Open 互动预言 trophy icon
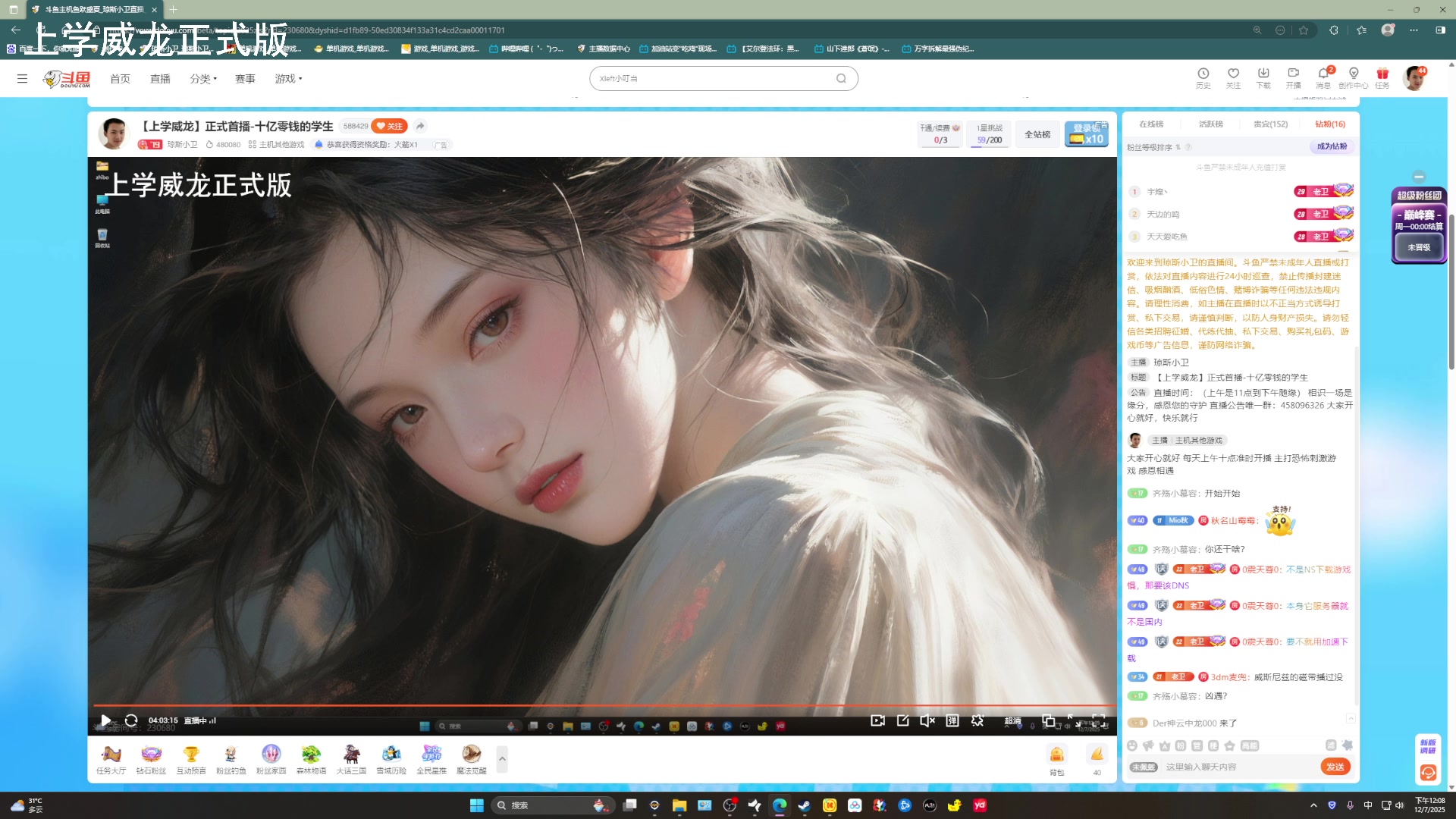1456x819 pixels. (191, 754)
